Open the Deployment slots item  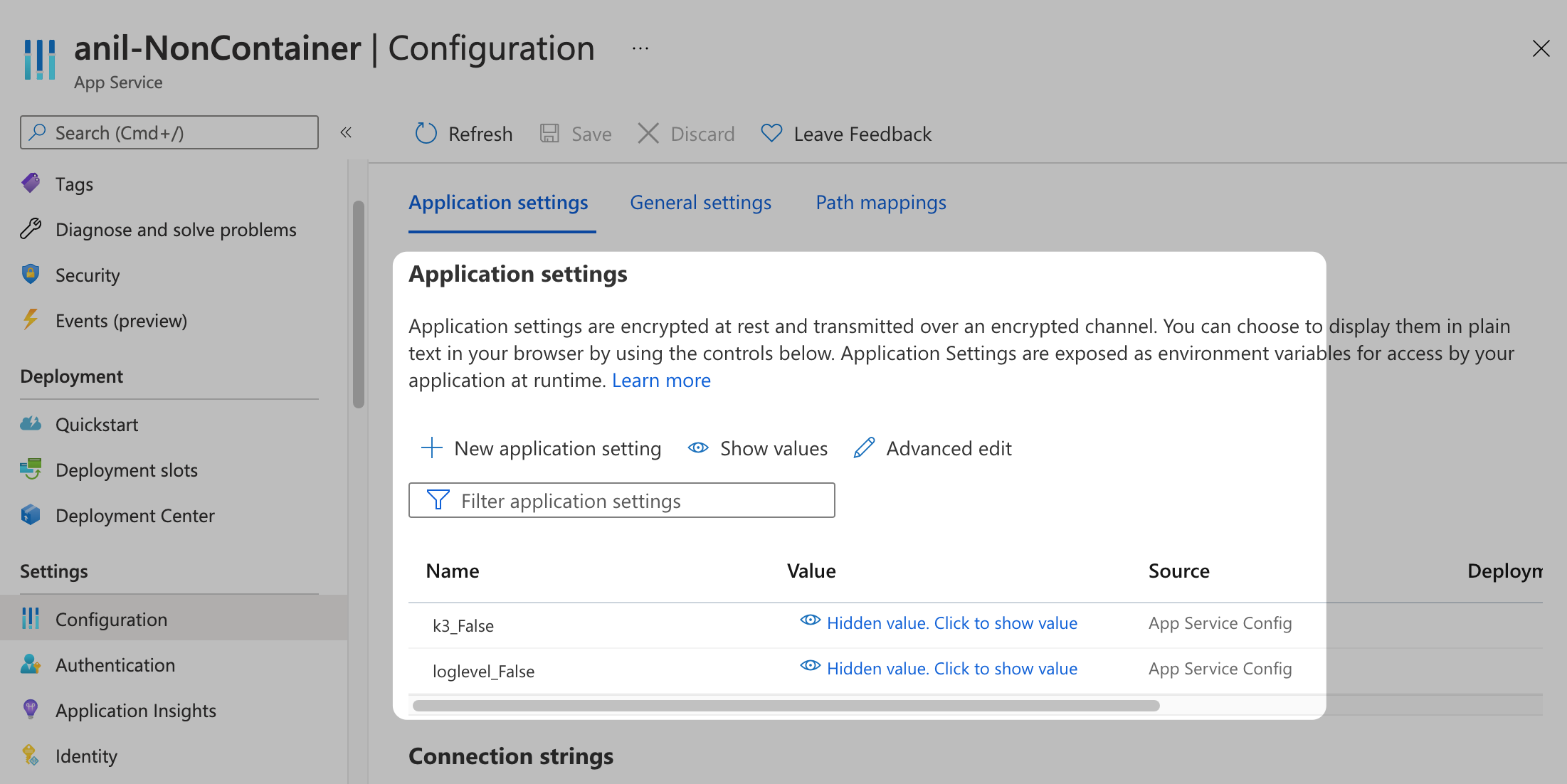coord(127,470)
